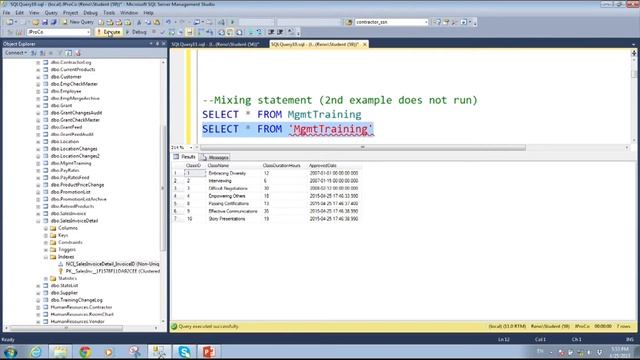Image resolution: width=640 pixels, height=360 pixels.
Task: Select the dbo.Customer table
Action: [x=66, y=77]
